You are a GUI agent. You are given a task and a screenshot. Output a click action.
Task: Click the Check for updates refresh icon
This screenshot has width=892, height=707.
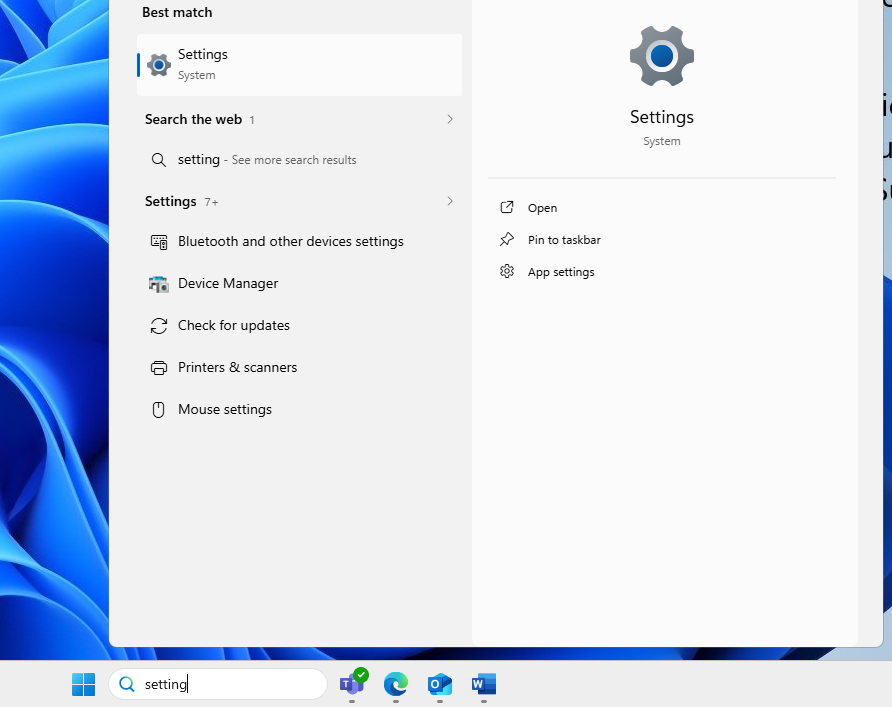(x=159, y=325)
